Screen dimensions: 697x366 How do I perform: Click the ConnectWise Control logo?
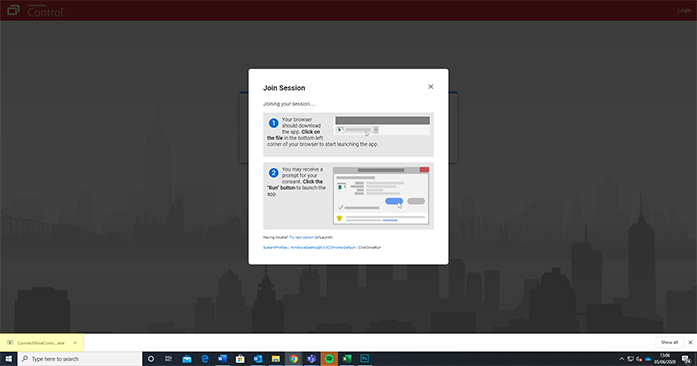[x=36, y=10]
